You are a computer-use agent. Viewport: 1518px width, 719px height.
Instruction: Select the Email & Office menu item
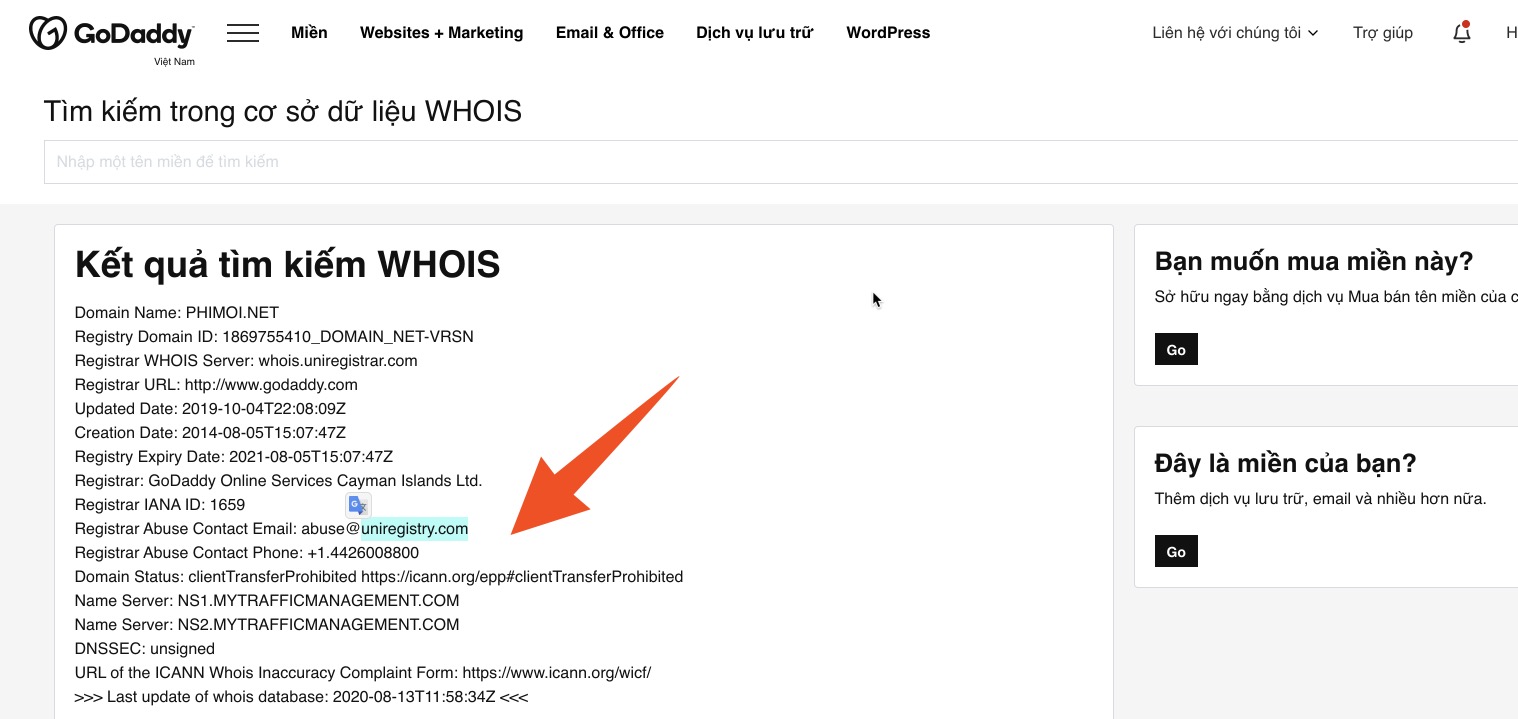(609, 33)
